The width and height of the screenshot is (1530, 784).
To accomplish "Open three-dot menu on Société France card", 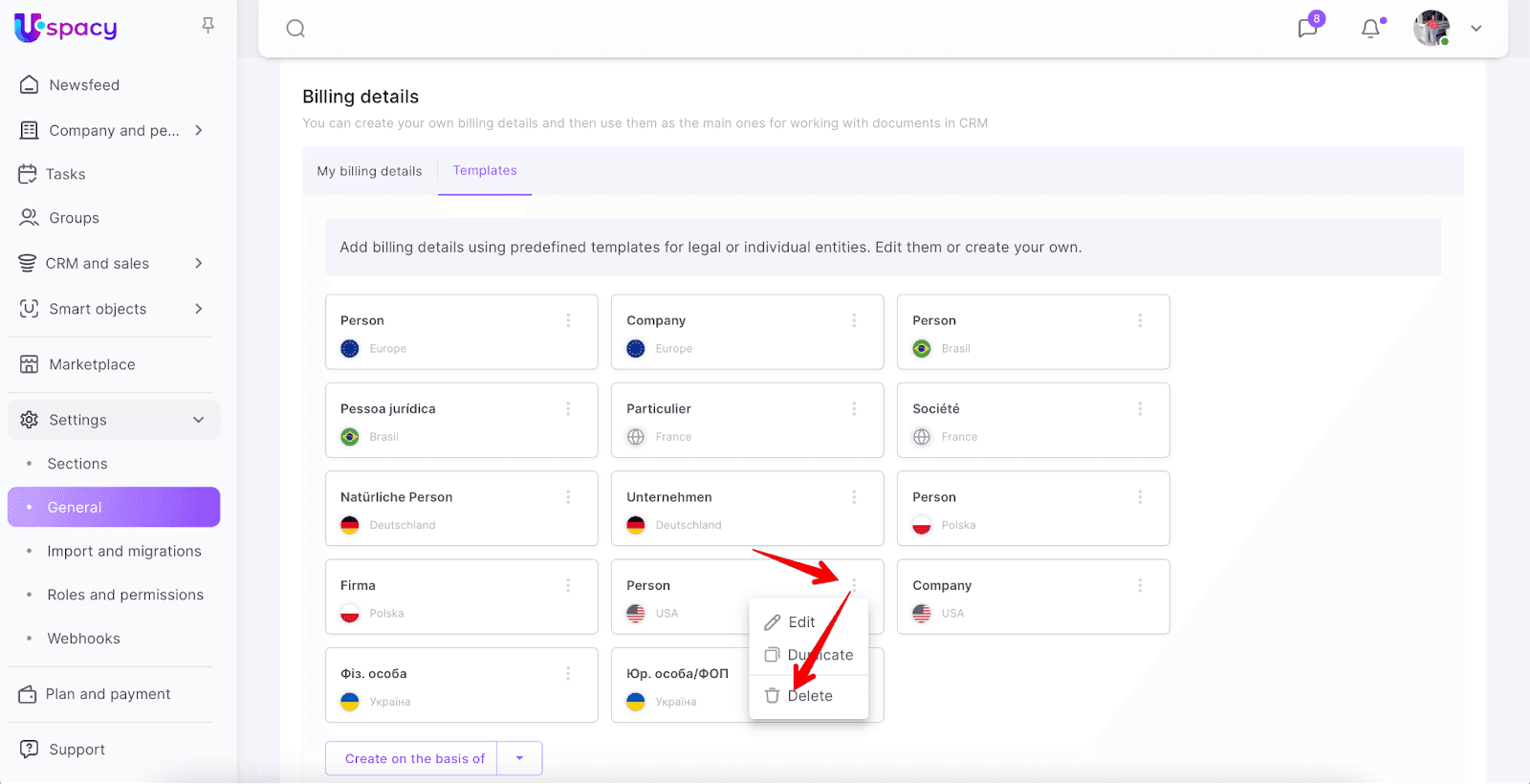I will pyautogui.click(x=1140, y=409).
